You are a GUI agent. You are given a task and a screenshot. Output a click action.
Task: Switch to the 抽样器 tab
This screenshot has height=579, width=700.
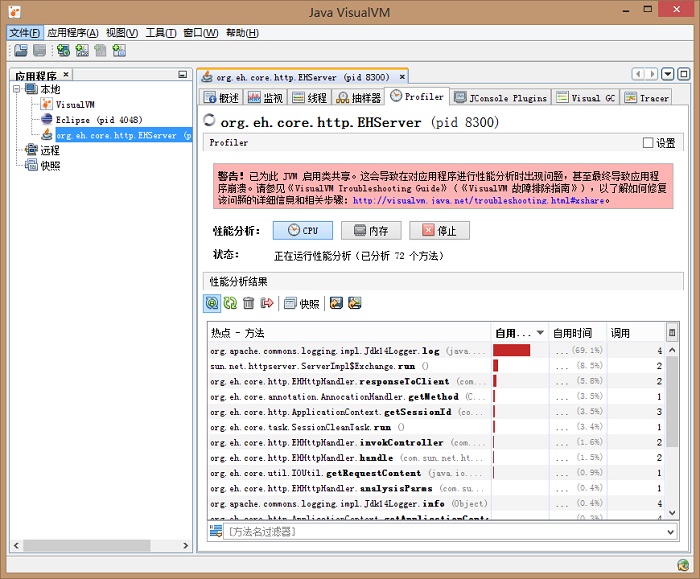point(358,97)
